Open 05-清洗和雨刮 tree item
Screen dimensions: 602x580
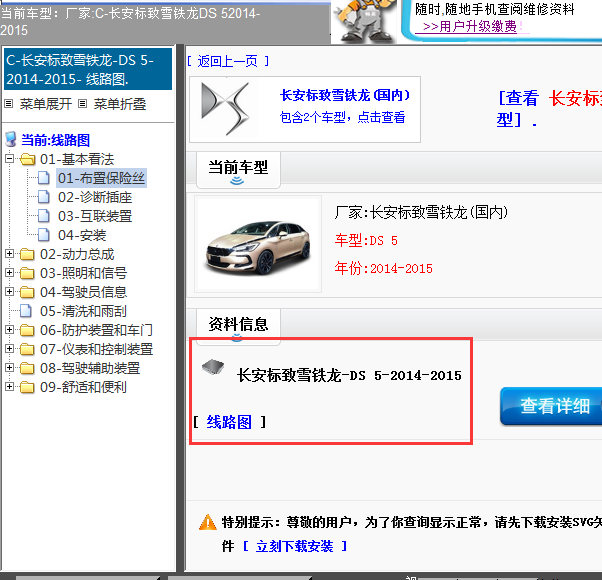(83, 311)
